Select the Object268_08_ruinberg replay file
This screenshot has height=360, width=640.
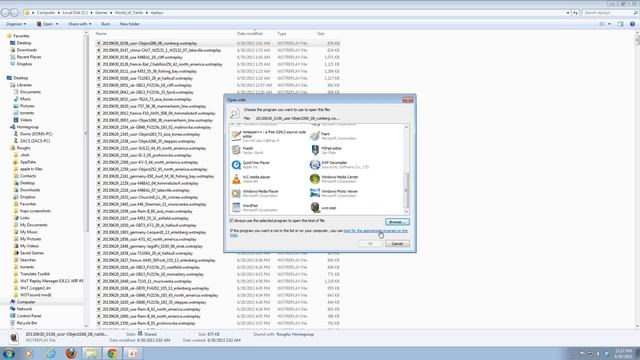[149, 43]
